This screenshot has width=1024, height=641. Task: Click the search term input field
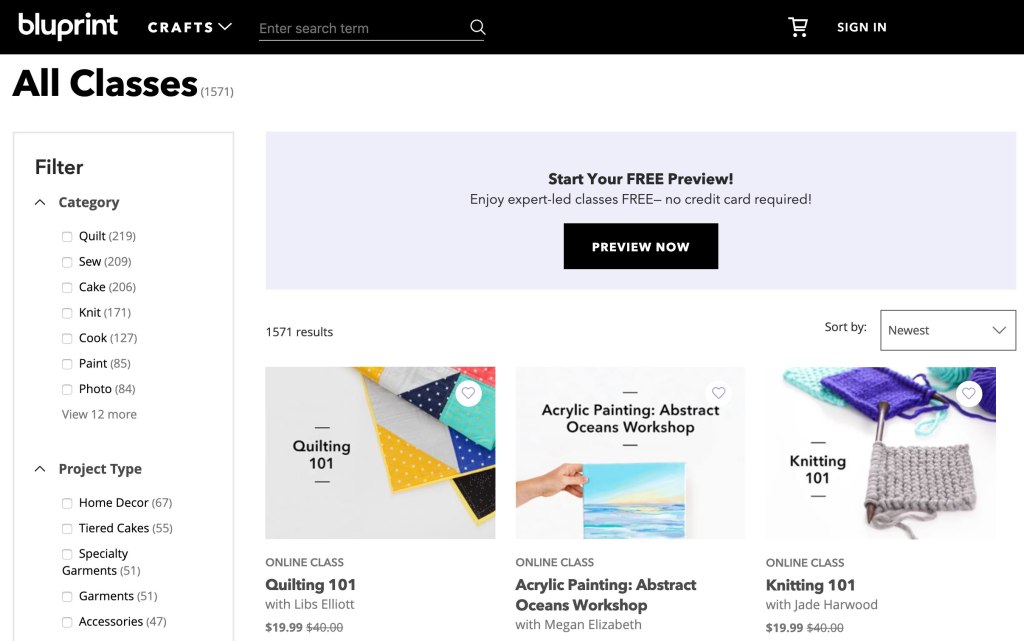(x=360, y=28)
